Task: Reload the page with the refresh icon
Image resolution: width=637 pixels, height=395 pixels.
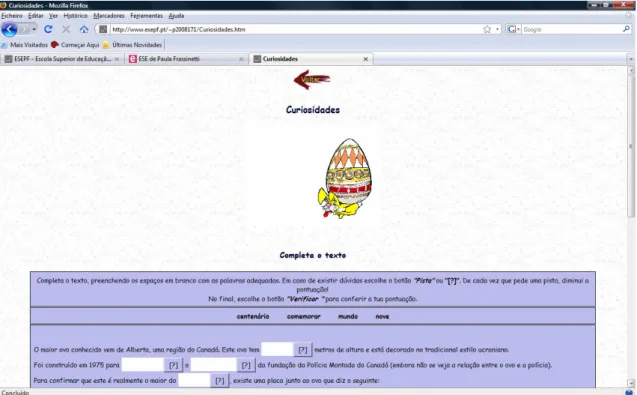Action: (48, 29)
